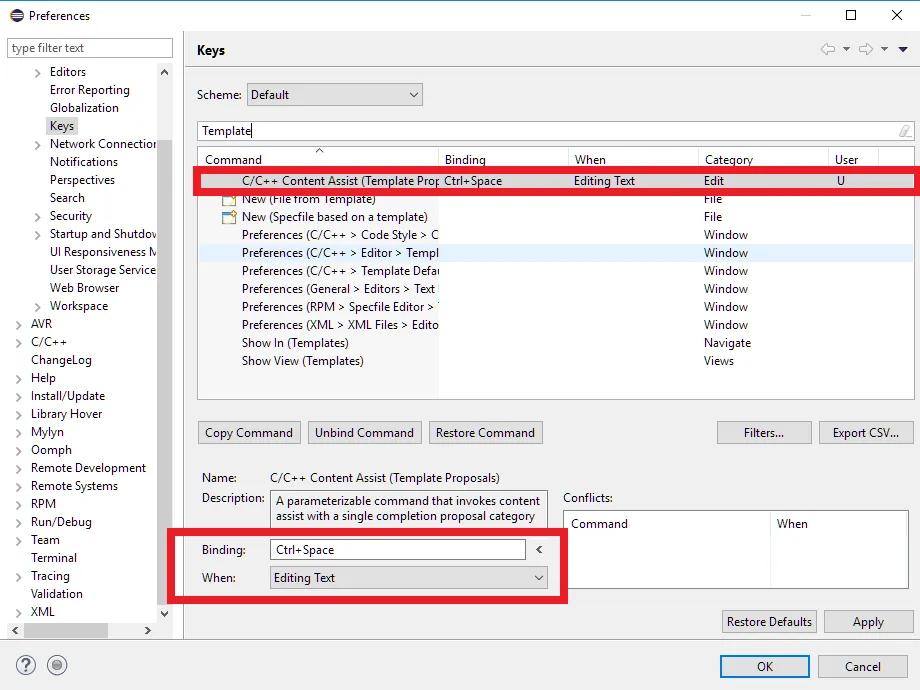Select the Show View (Templates) command row
This screenshot has width=920, height=690.
tap(555, 361)
